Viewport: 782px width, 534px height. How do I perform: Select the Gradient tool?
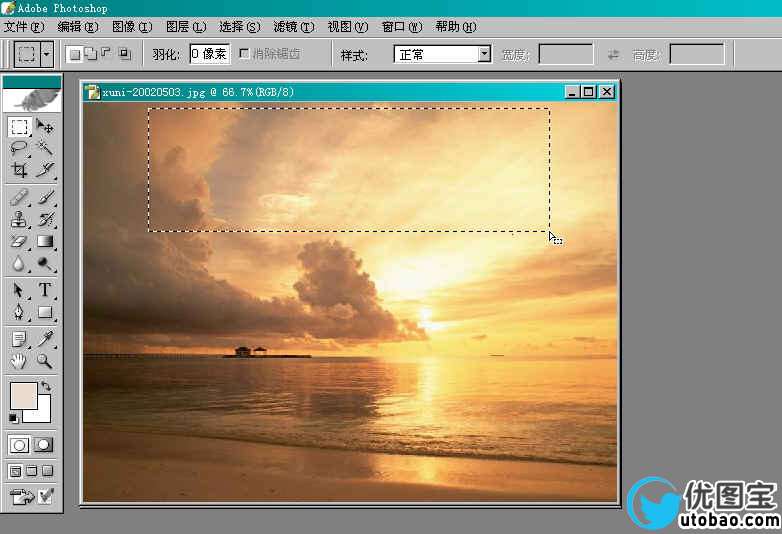[45, 241]
